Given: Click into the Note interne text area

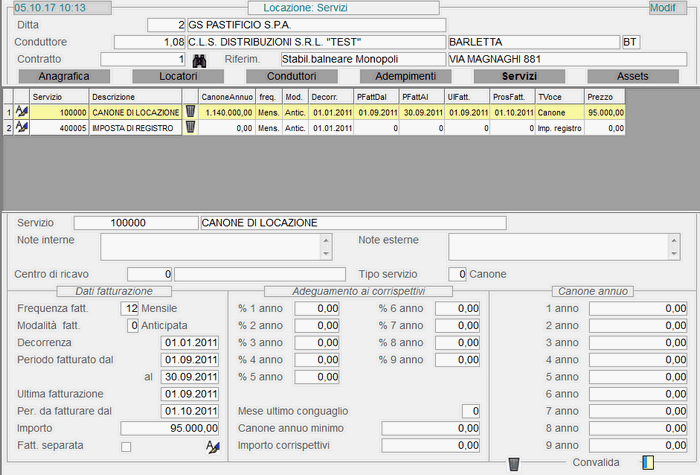Looking at the screenshot, I should click(x=211, y=246).
